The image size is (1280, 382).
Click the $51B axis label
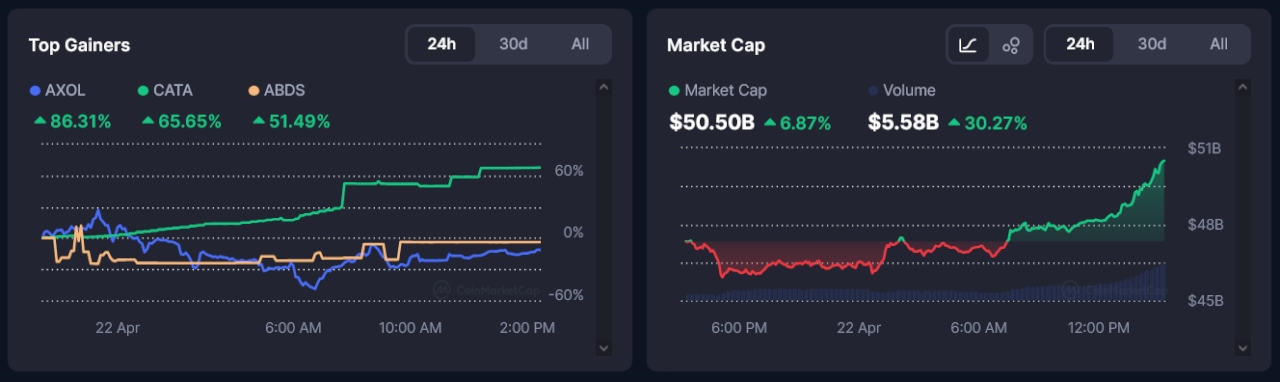1205,148
